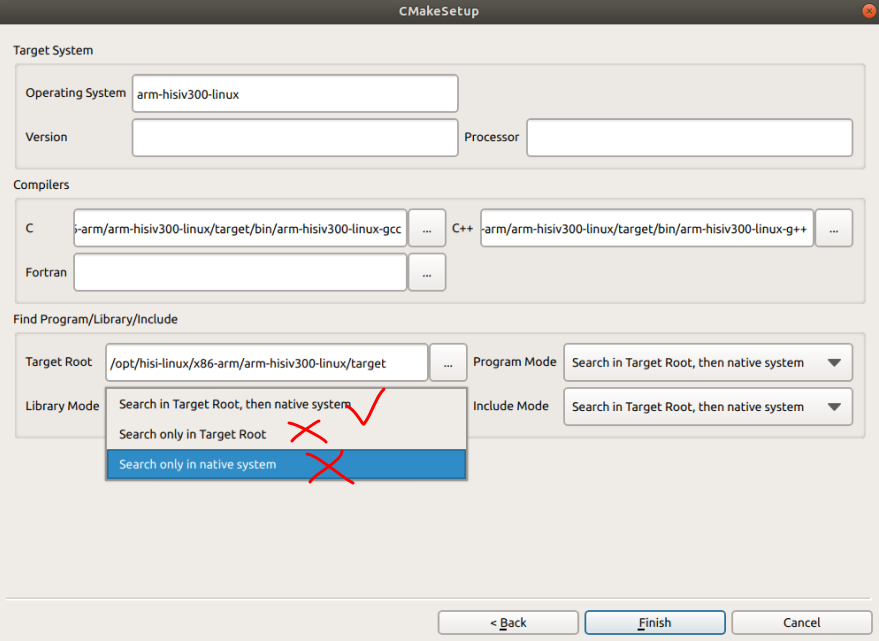Click the Version input field
Image resolution: width=879 pixels, height=641 pixels.
point(295,137)
